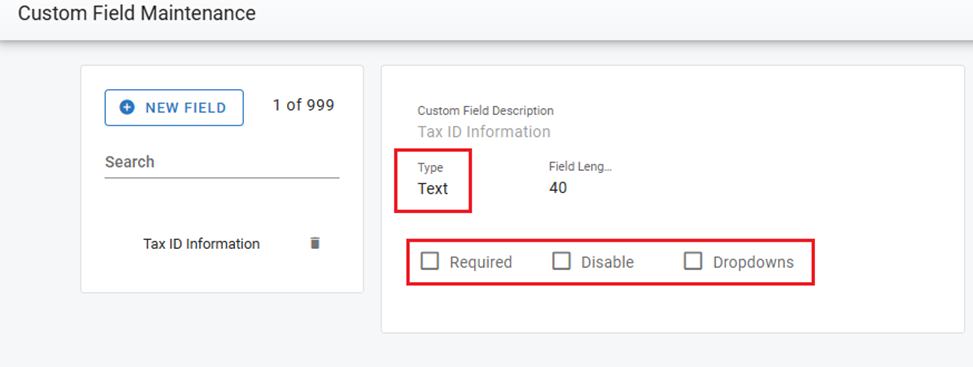Click the Required label text
This screenshot has height=367, width=973.
[x=481, y=263]
